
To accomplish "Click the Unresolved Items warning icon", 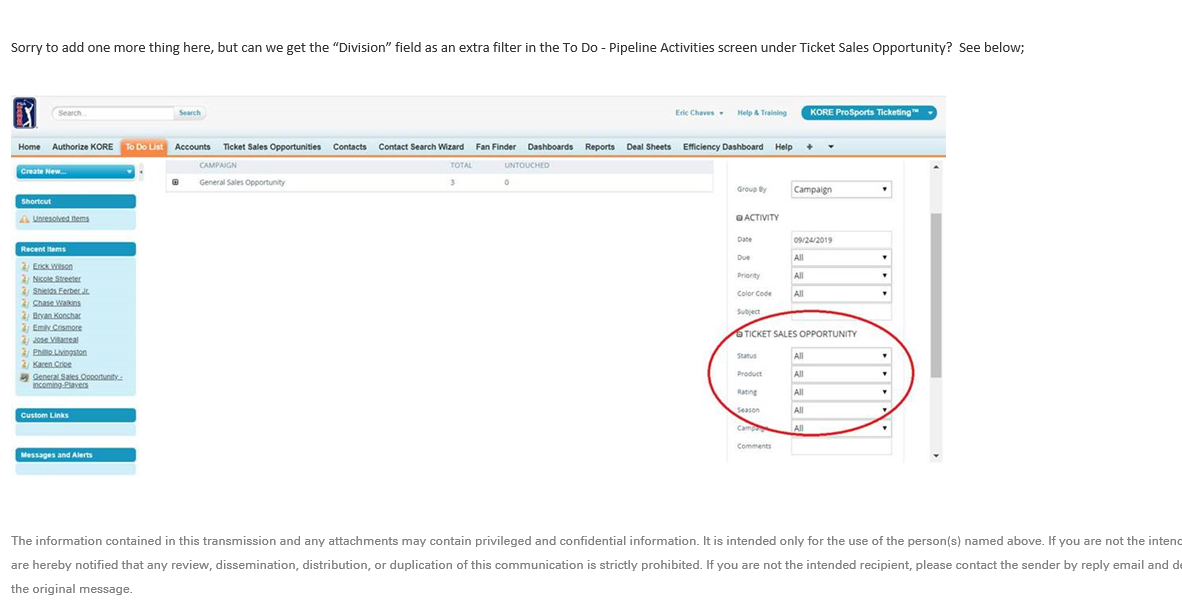I will click(24, 218).
